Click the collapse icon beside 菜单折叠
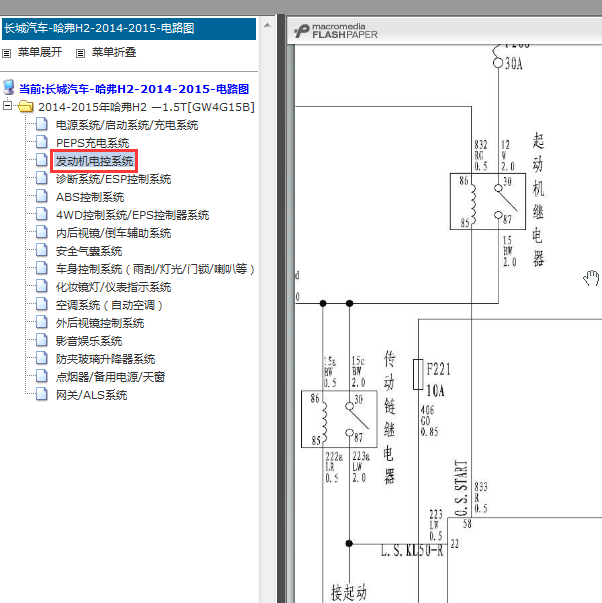 click(x=80, y=53)
